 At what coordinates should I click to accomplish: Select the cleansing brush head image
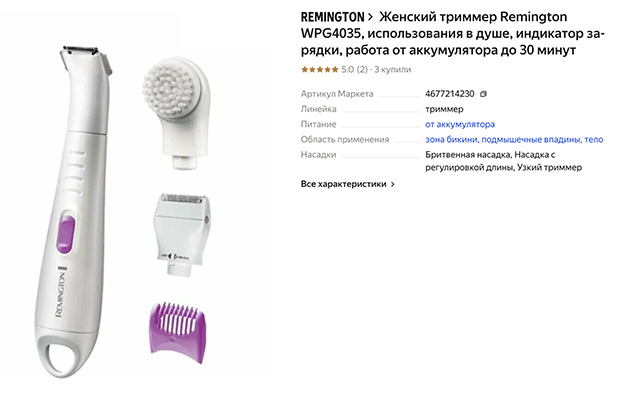click(177, 112)
